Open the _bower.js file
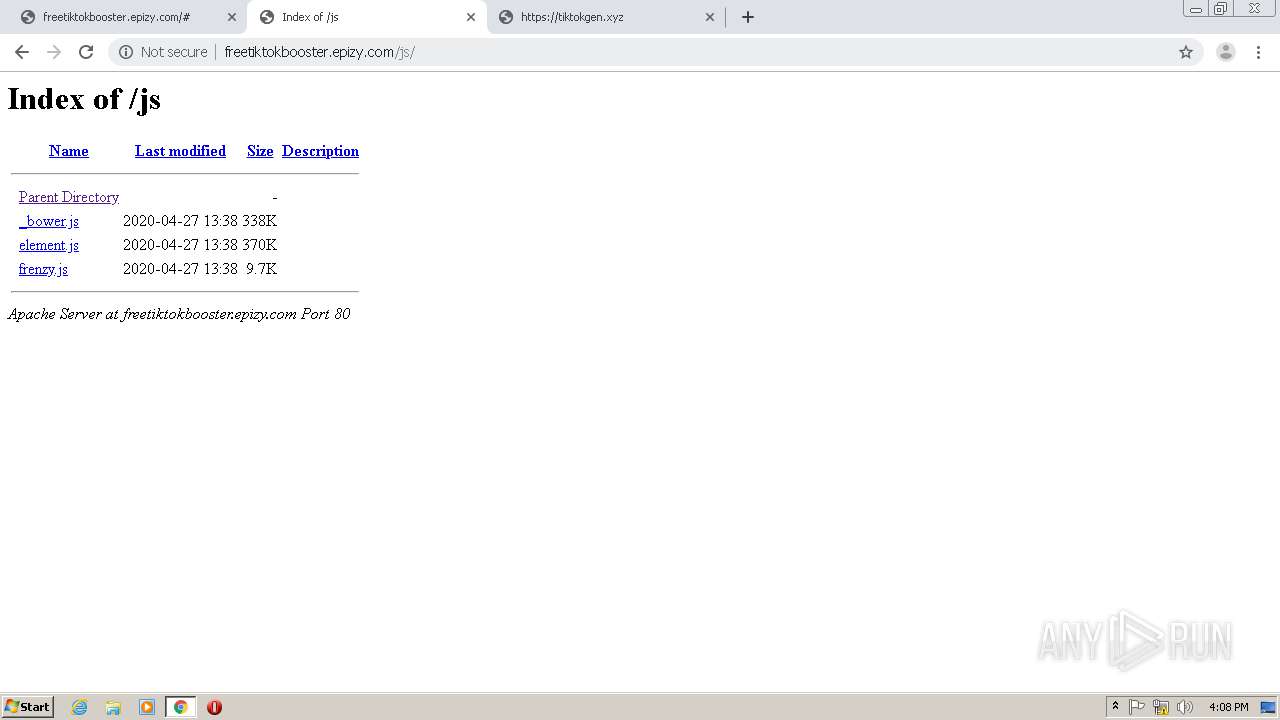 point(49,221)
